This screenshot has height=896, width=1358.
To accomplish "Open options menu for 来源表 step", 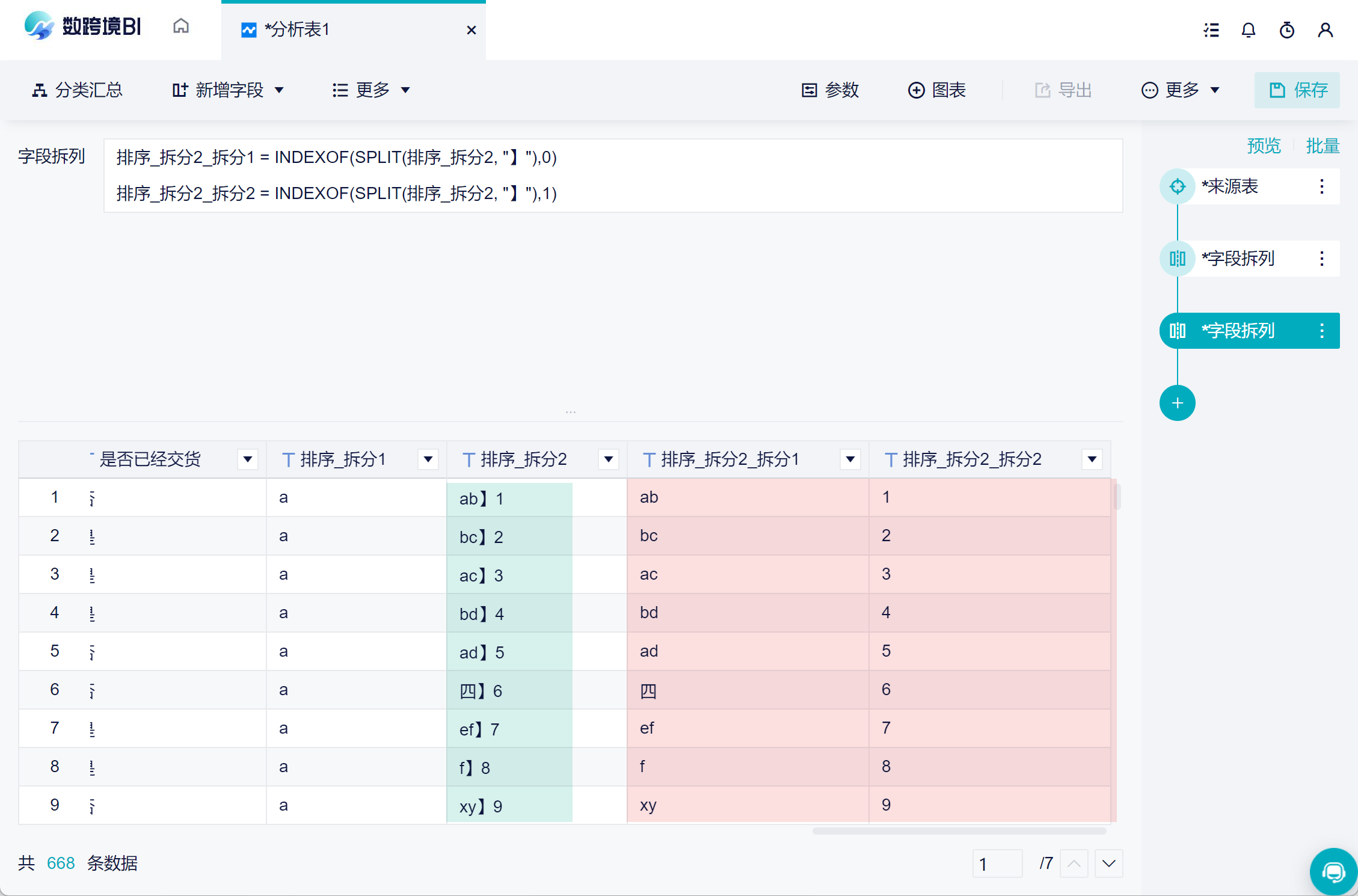I will click(x=1322, y=186).
